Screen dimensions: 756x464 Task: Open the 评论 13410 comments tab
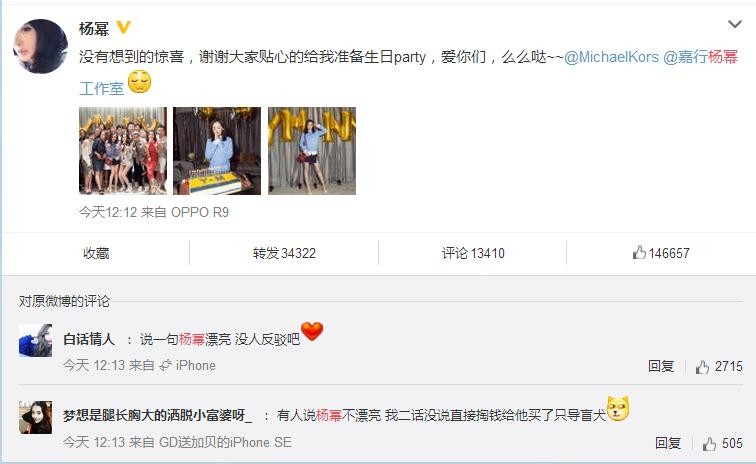click(473, 253)
